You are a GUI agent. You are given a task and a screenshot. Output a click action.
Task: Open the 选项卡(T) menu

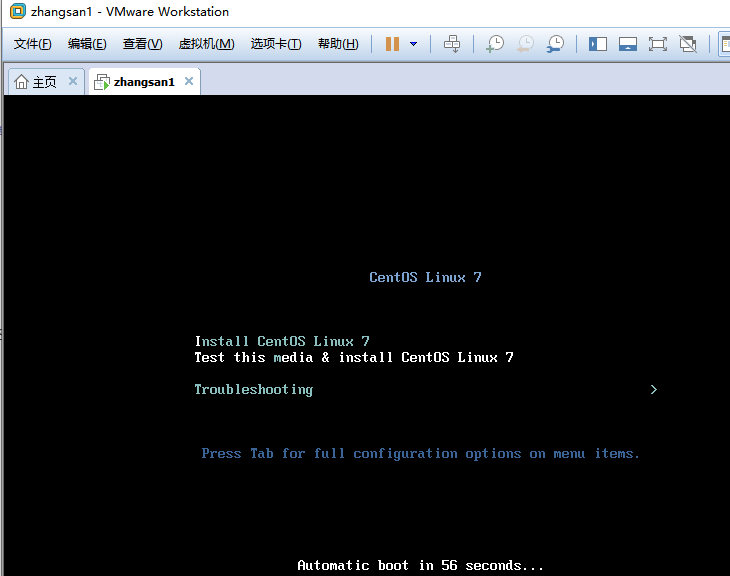click(276, 44)
